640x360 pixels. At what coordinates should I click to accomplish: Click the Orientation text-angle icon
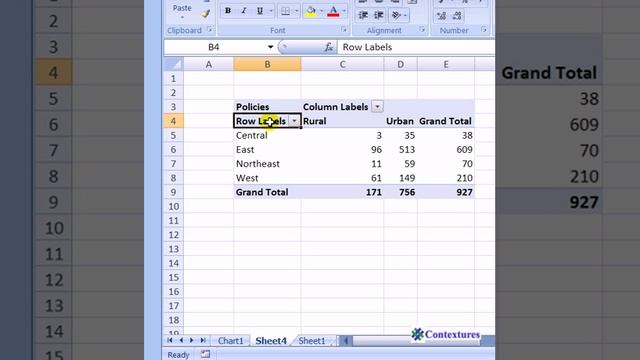click(x=396, y=16)
